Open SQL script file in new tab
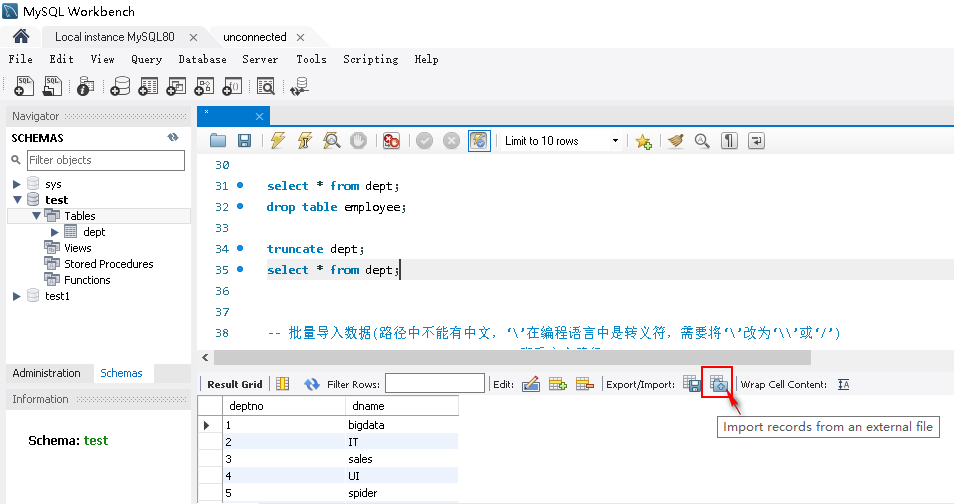This screenshot has width=954, height=504. point(52,86)
